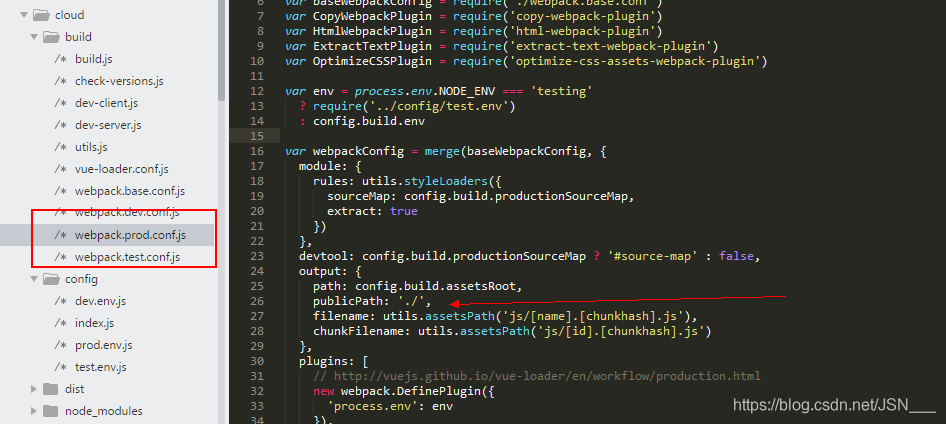The image size is (946, 424).
Task: Click the dist folder icon
Action: pos(51,389)
